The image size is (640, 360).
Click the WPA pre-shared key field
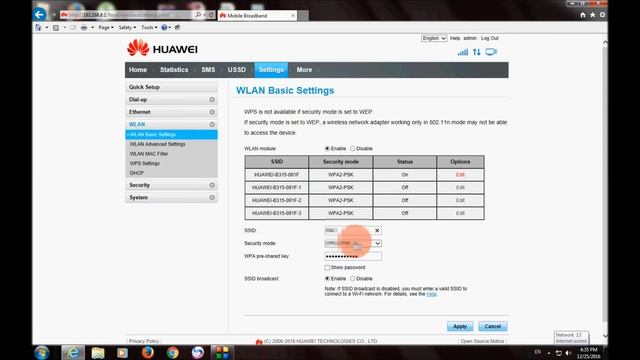(353, 256)
